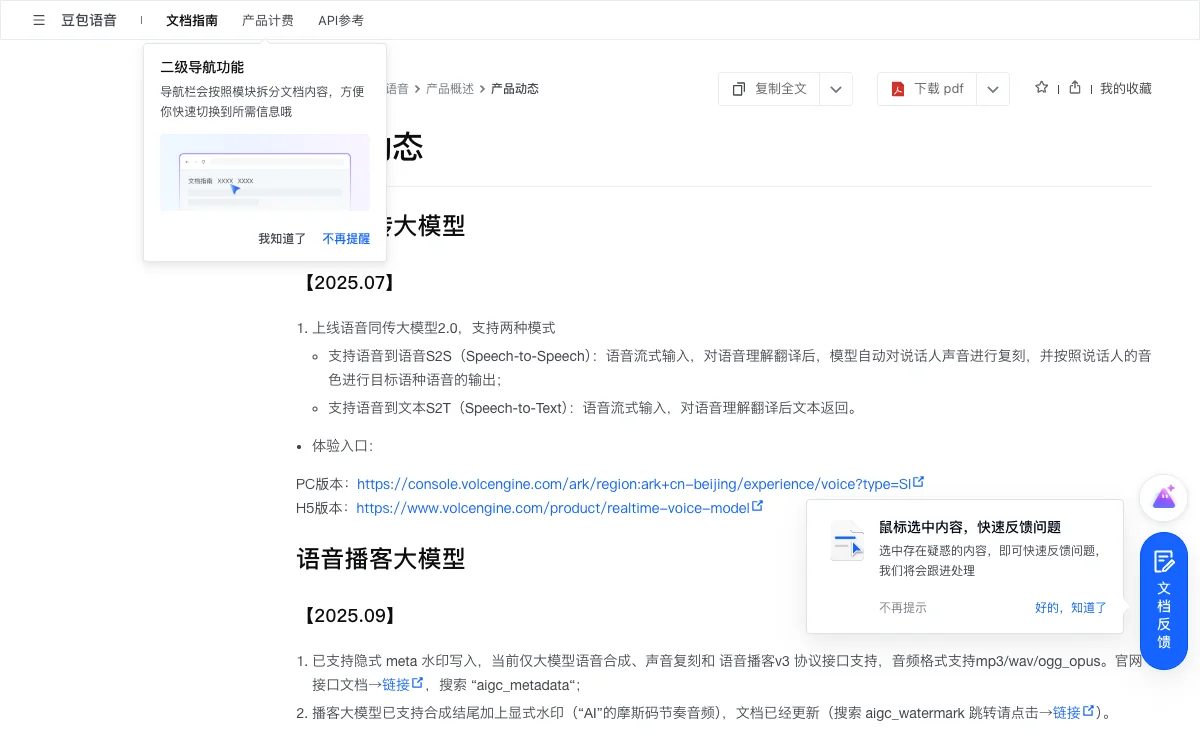1200x750 pixels.
Task: Click 好的，知道了 in the feedback popup
Action: click(x=1071, y=608)
